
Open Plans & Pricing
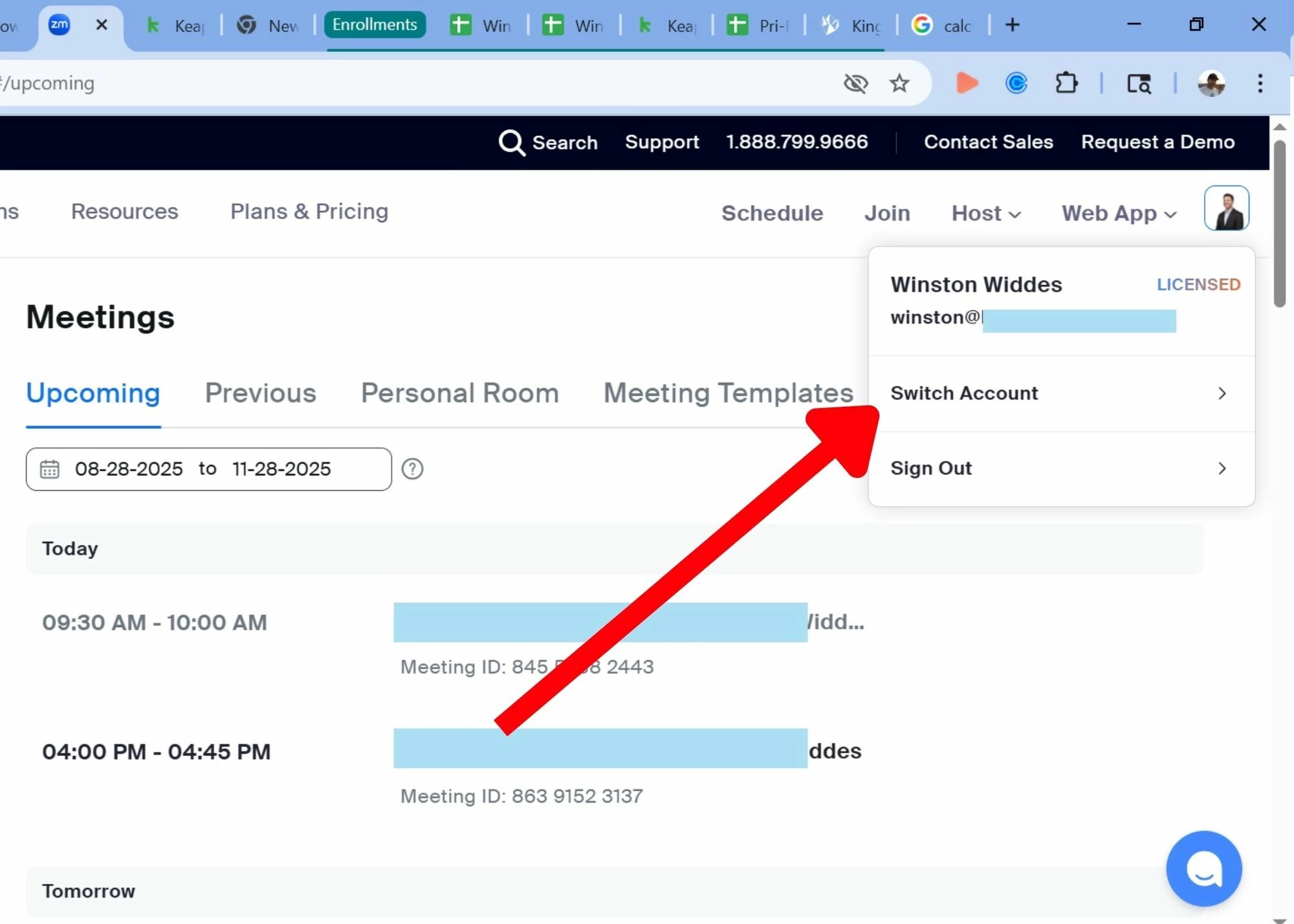coord(309,211)
